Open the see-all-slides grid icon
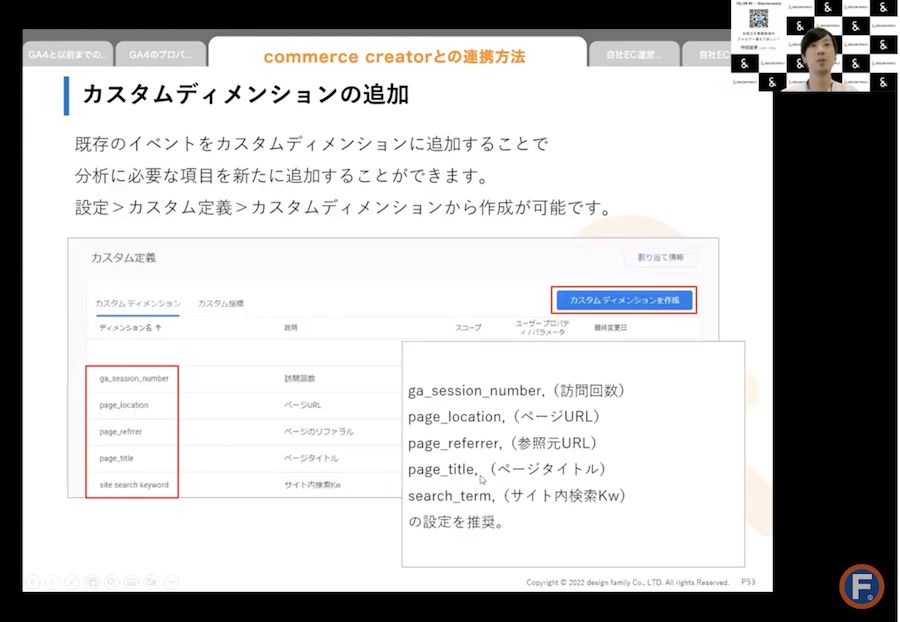Viewport: 900px width, 622px height. (x=92, y=582)
